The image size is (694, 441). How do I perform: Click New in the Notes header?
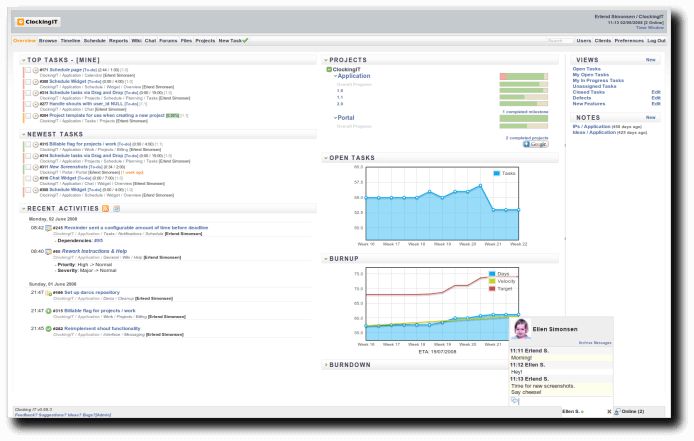(650, 118)
